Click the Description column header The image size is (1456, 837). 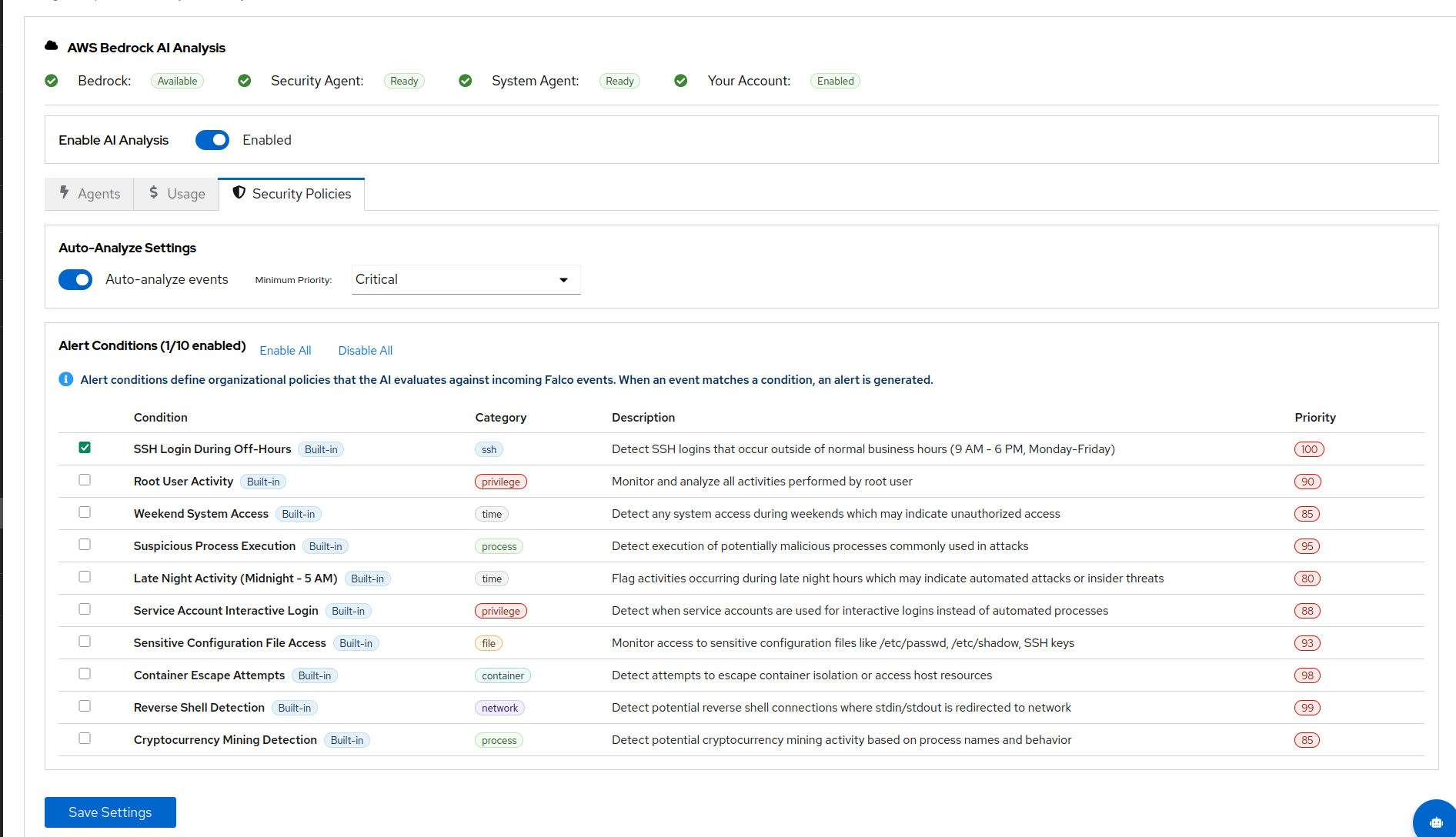click(x=643, y=417)
